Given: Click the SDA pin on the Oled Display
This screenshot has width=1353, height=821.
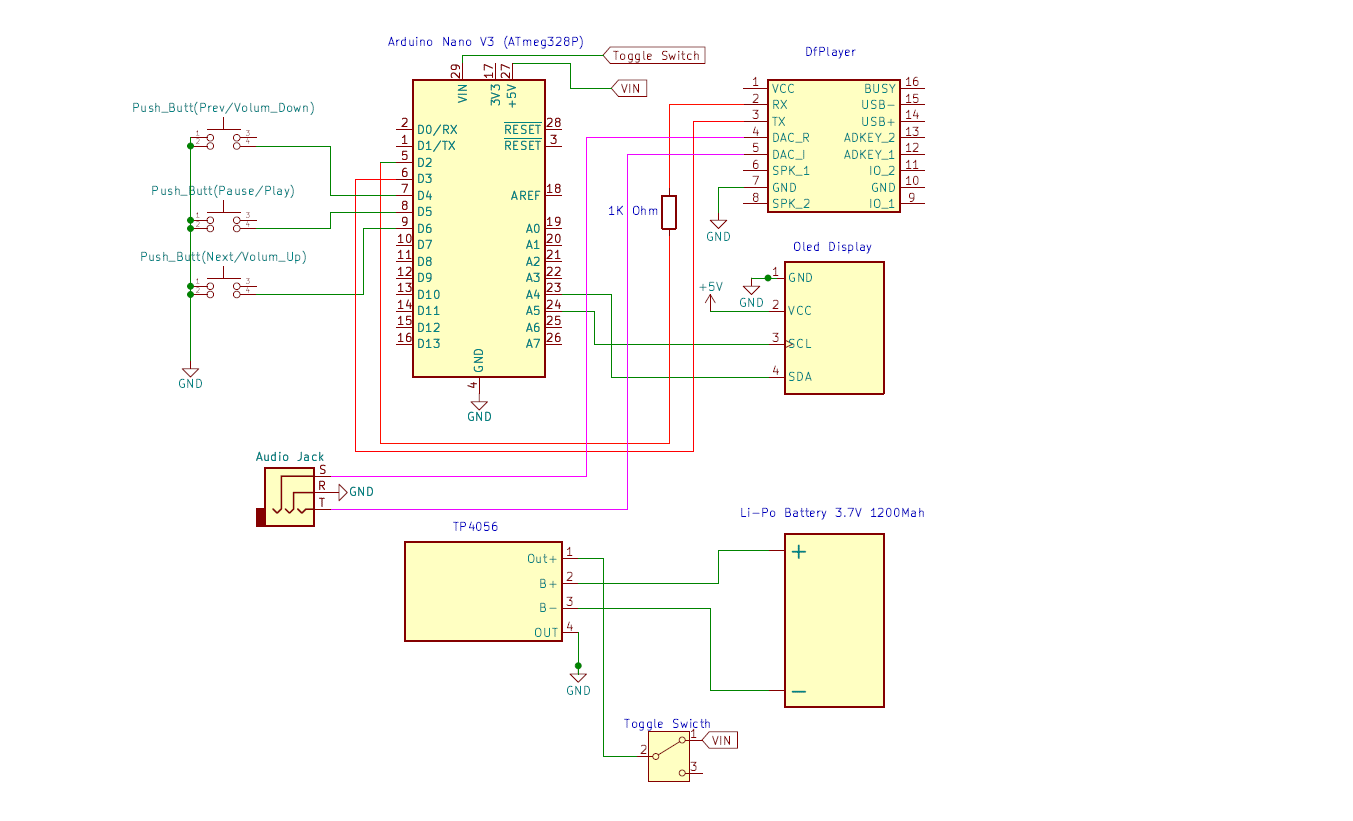Looking at the screenshot, I should pos(800,377).
